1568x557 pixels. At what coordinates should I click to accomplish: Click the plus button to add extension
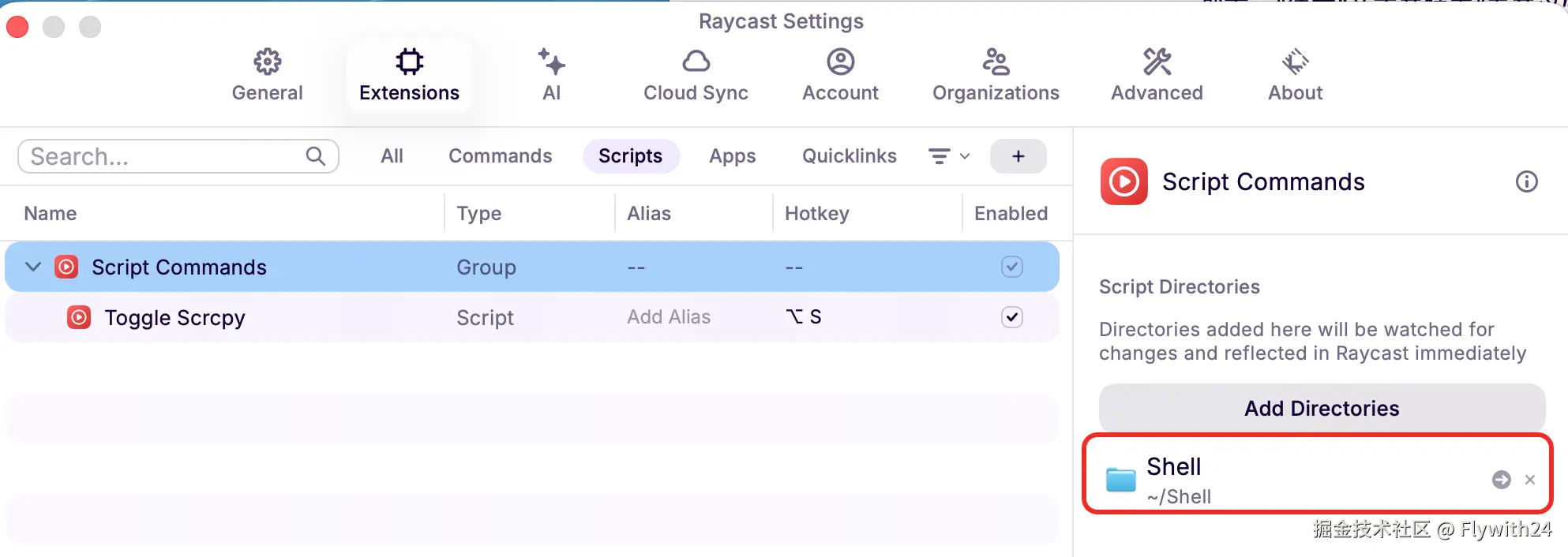point(1018,156)
